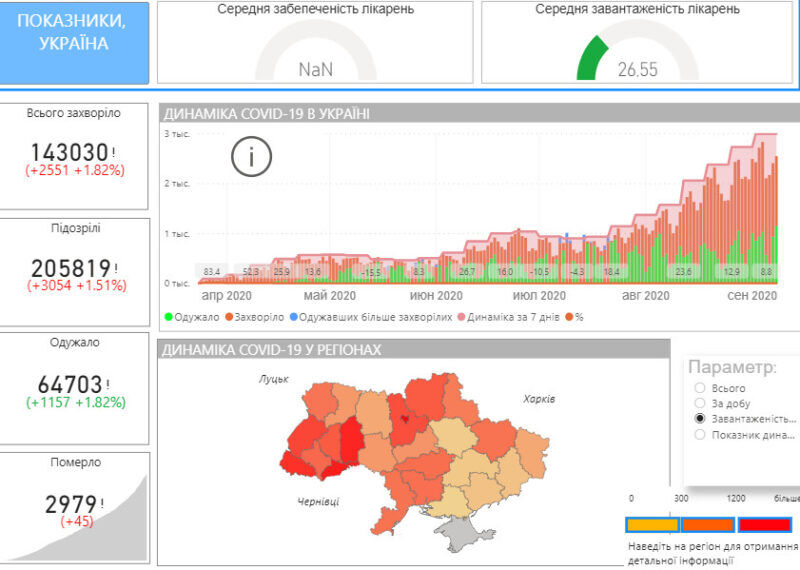Click the 'Підозрілі' value 205819
This screenshot has width=800, height=570.
click(71, 268)
